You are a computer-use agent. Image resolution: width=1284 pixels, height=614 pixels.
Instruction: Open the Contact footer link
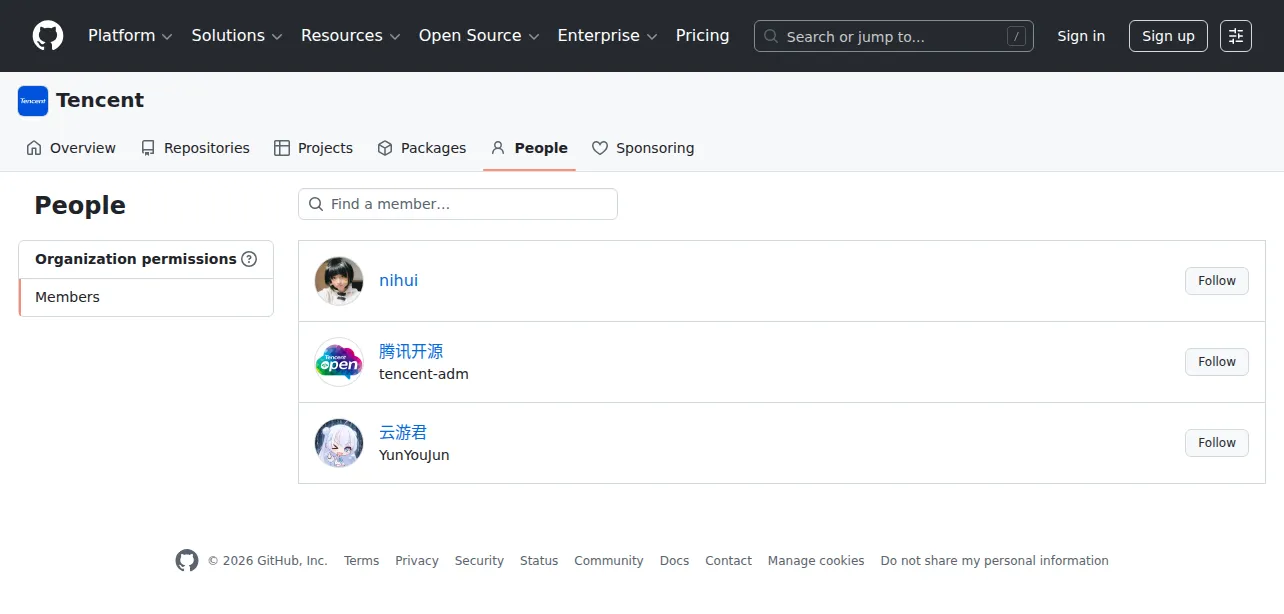(x=728, y=561)
